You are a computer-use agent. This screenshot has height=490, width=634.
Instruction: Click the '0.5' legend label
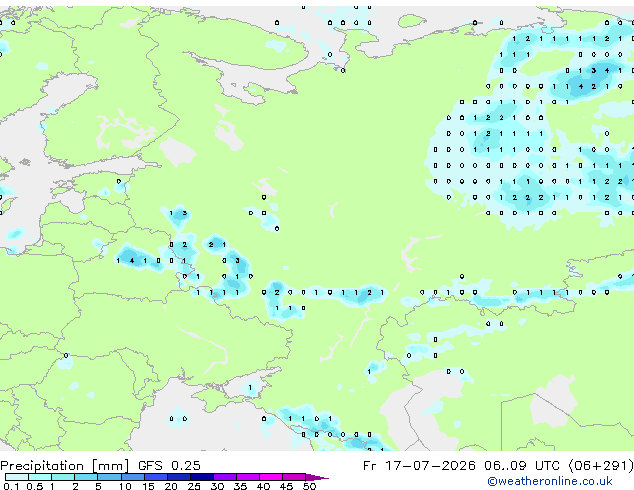(x=35, y=486)
